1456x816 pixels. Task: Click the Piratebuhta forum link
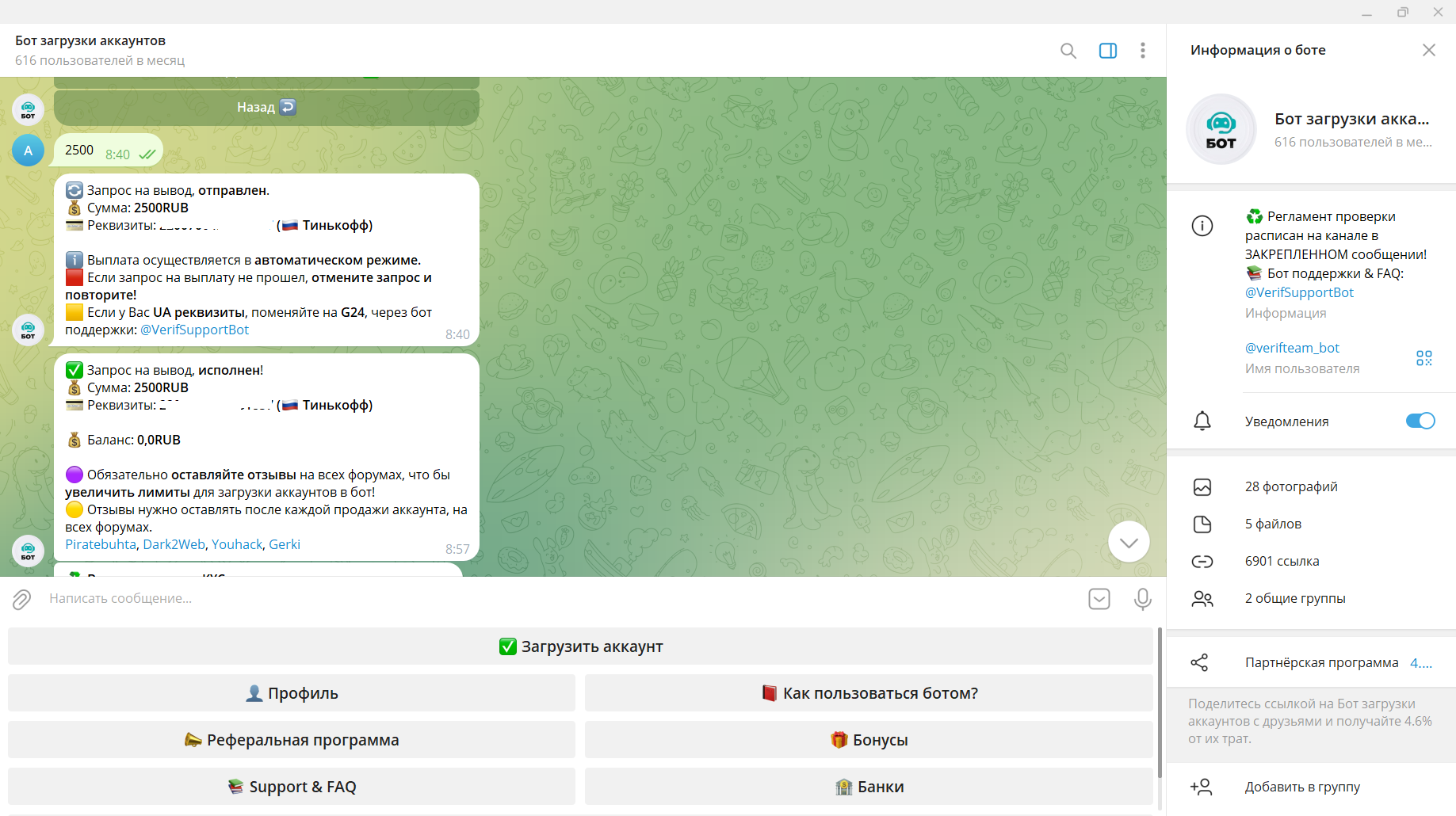pyautogui.click(x=101, y=544)
